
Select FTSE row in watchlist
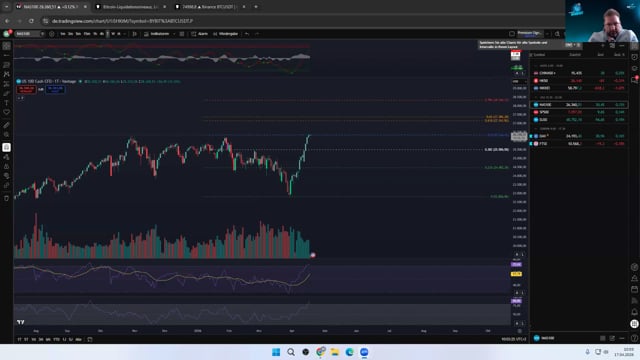[578, 144]
